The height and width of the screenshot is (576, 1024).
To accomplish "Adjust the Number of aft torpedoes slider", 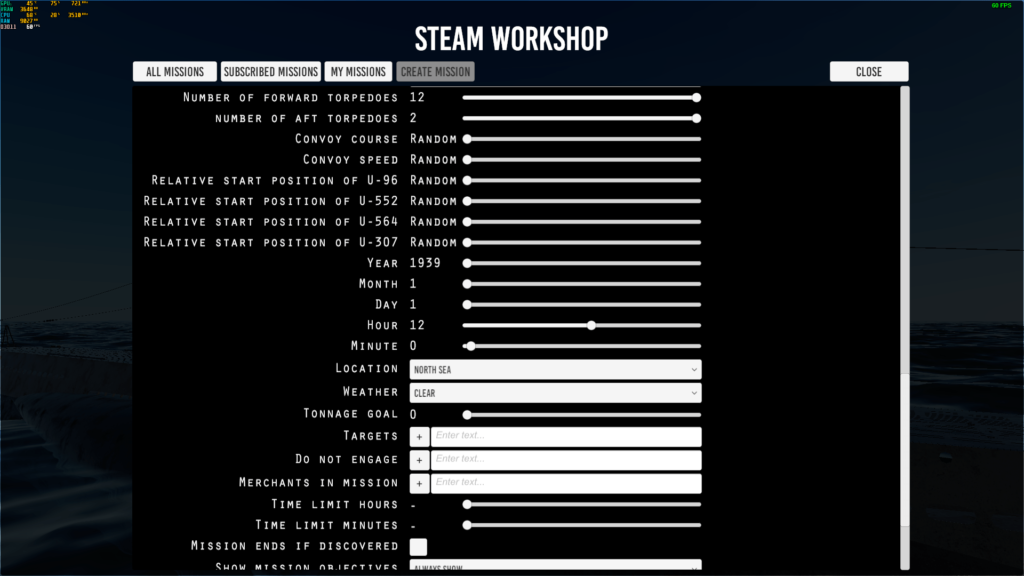I will pos(581,119).
